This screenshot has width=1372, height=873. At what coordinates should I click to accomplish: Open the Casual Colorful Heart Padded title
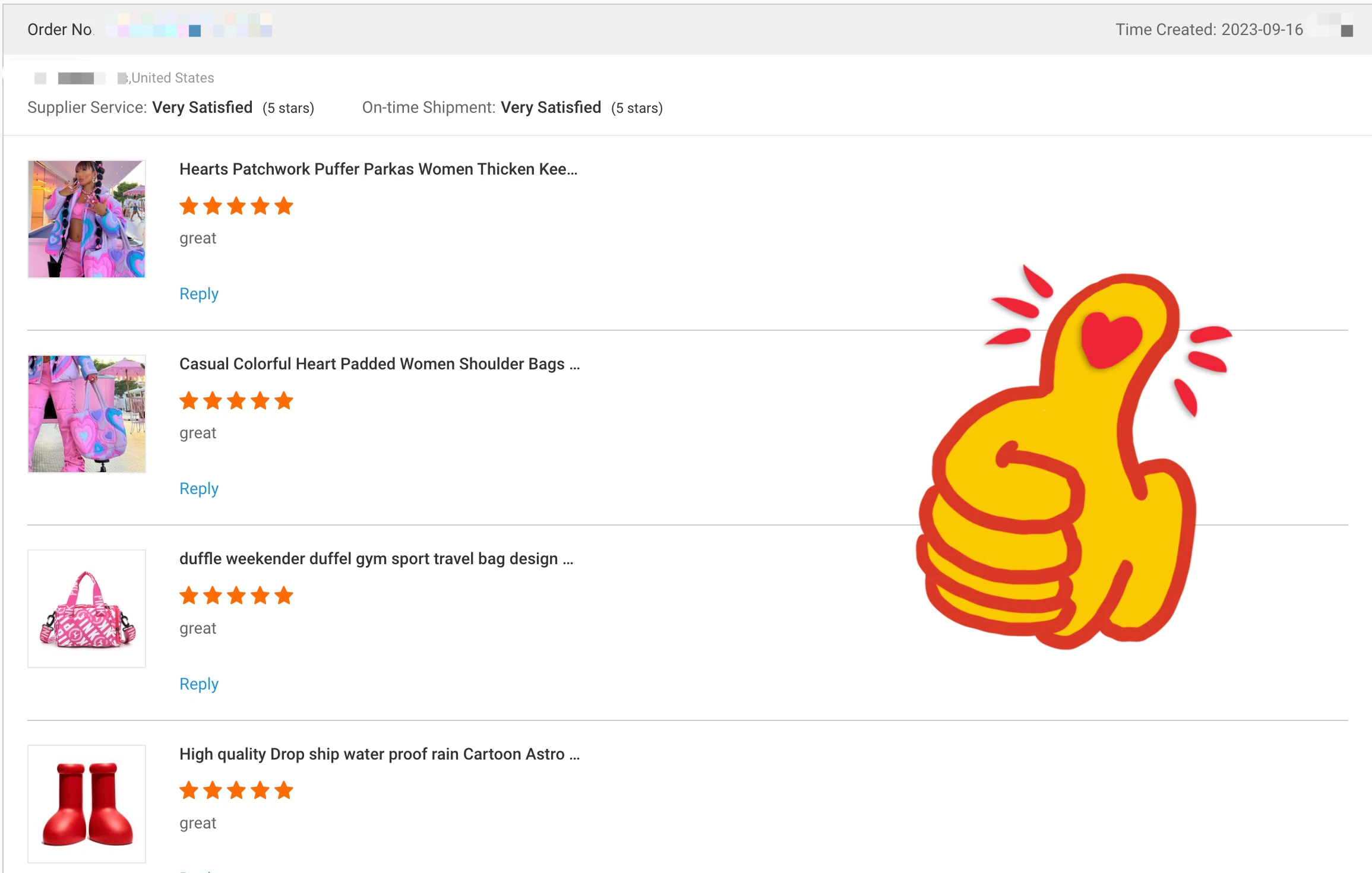380,364
